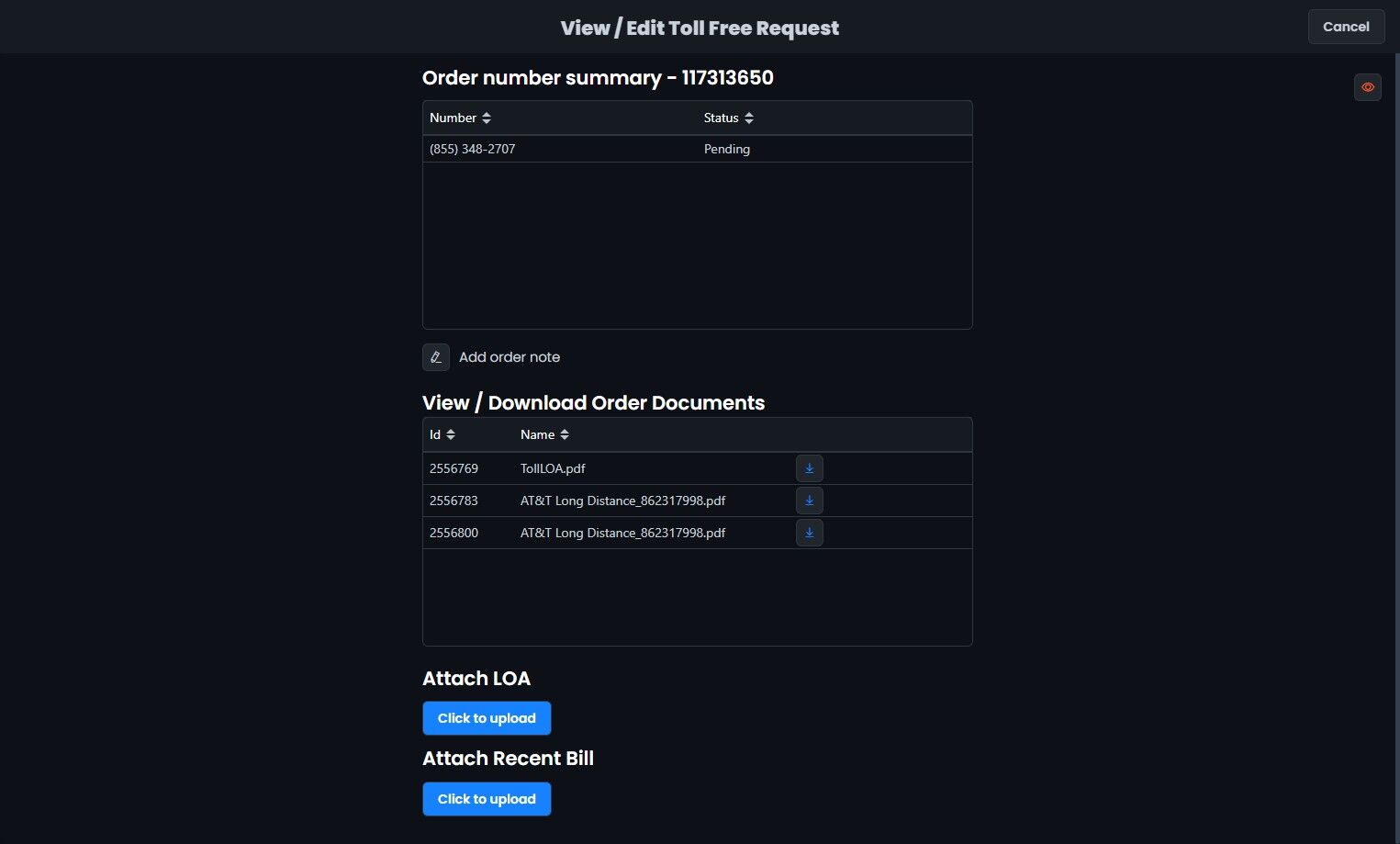
Task: Select the TollLOA.pdf row
Action: tap(553, 468)
